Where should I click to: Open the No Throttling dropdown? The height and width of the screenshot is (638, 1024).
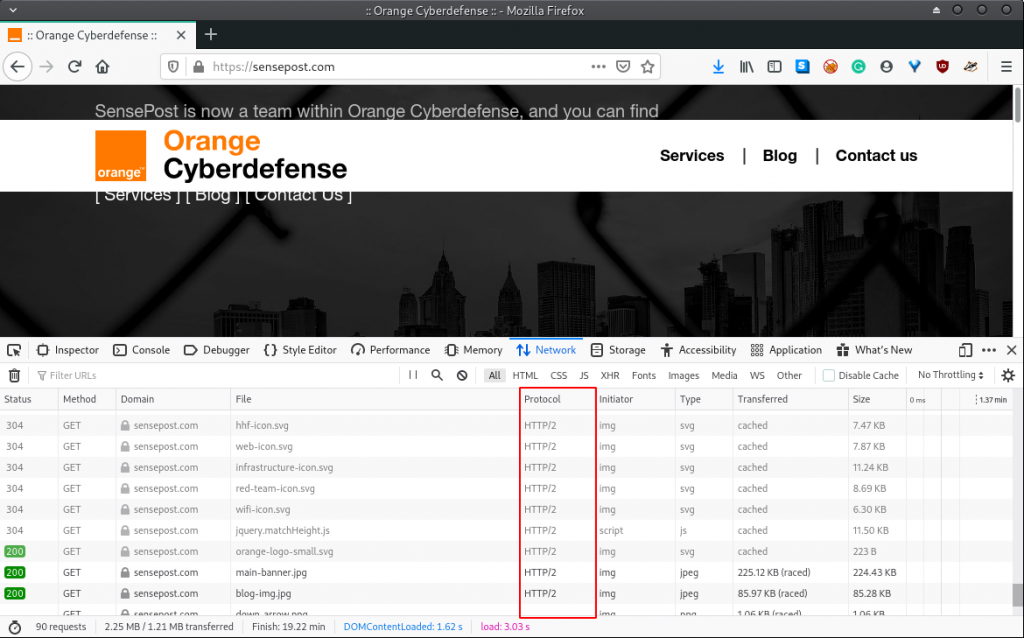coord(950,376)
